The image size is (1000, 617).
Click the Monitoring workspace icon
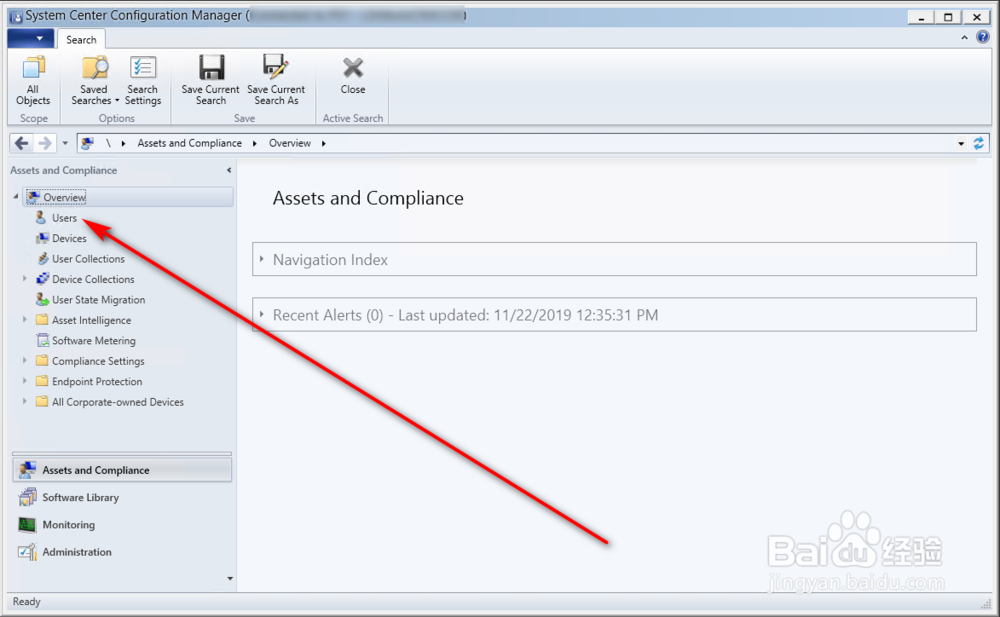point(27,524)
